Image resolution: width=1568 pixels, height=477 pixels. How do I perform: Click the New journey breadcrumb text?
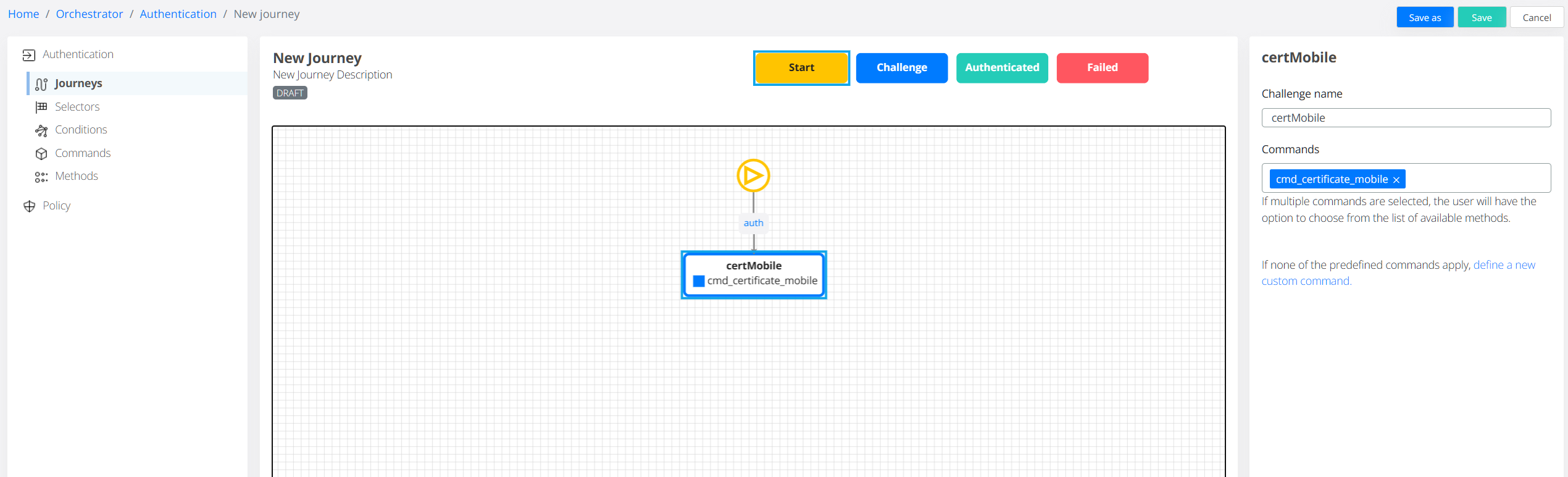(267, 14)
